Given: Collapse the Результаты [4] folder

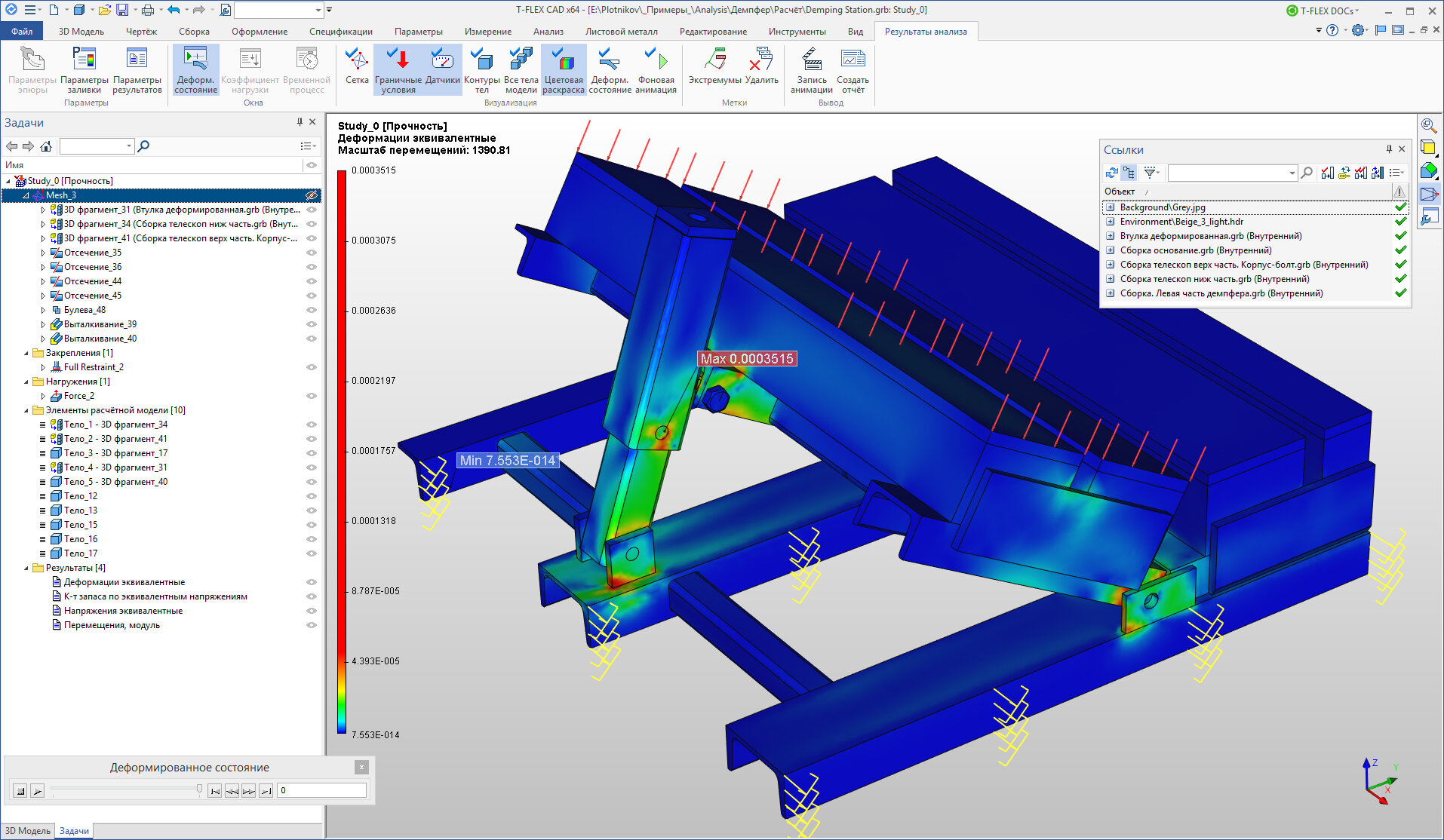Looking at the screenshot, I should 26,568.
